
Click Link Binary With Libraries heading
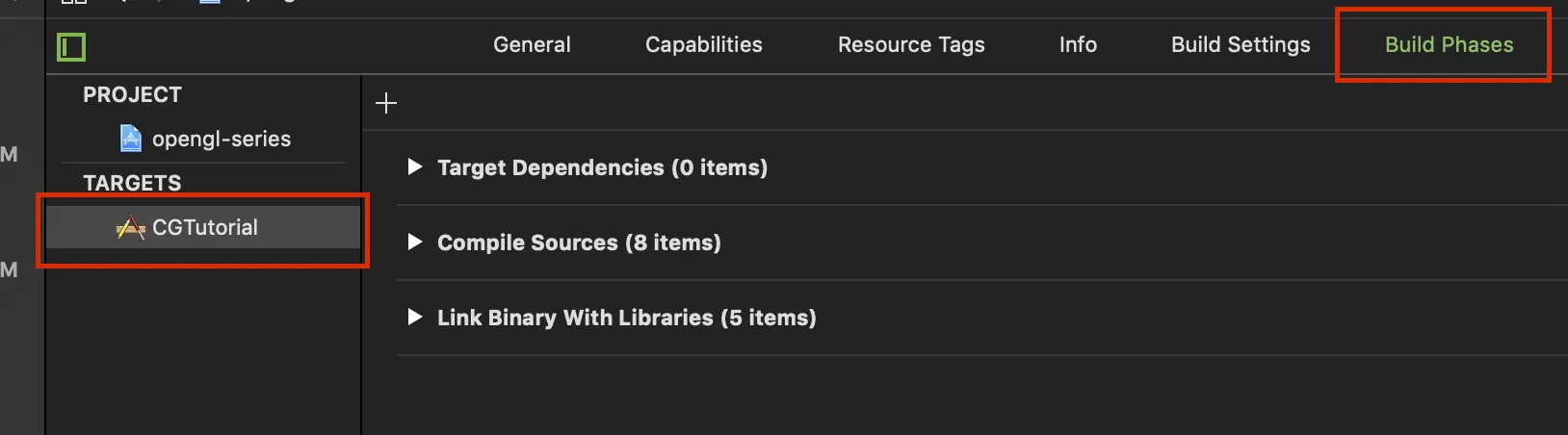(626, 318)
